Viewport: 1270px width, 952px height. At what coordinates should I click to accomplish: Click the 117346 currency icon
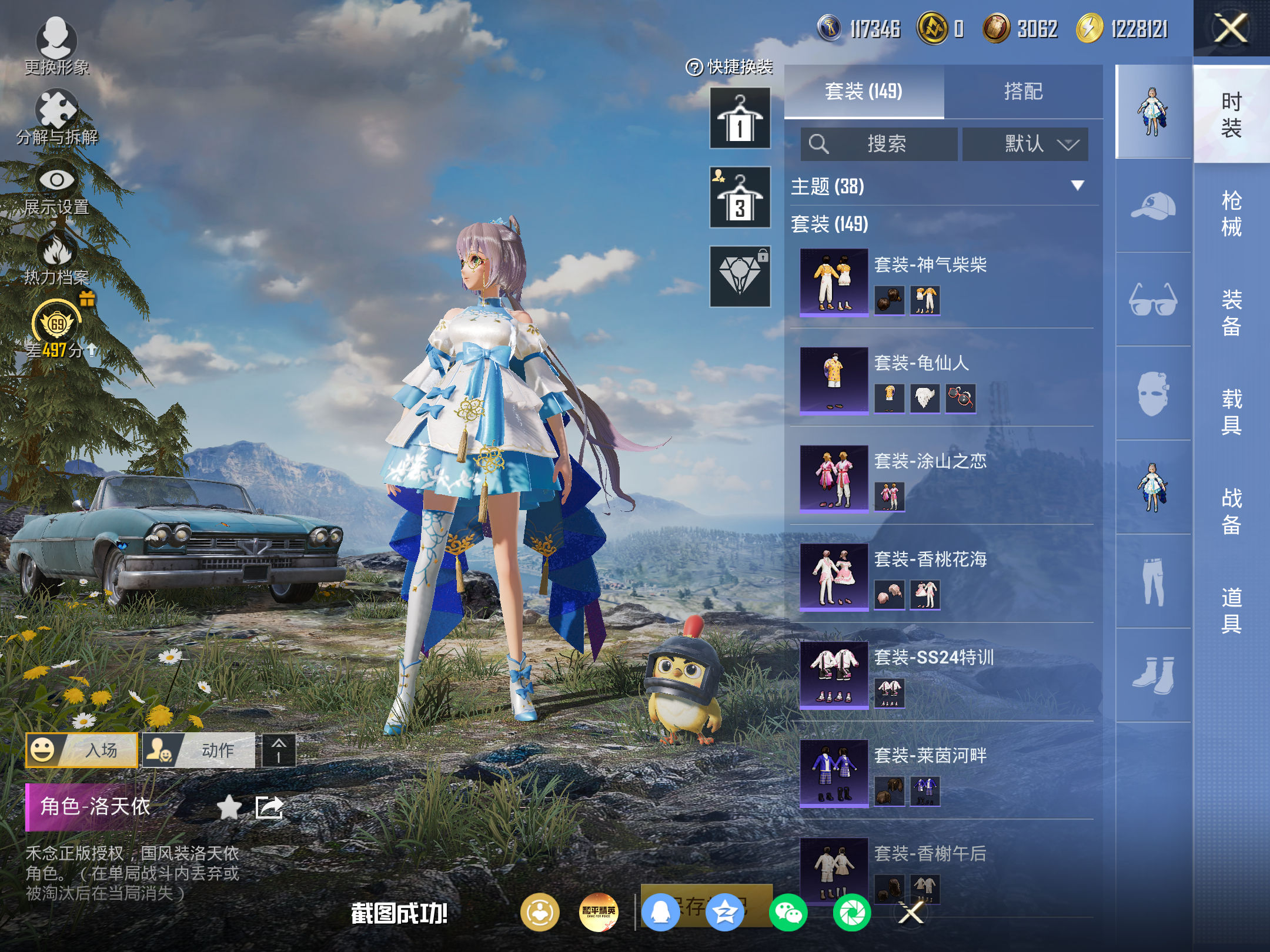pos(830,28)
